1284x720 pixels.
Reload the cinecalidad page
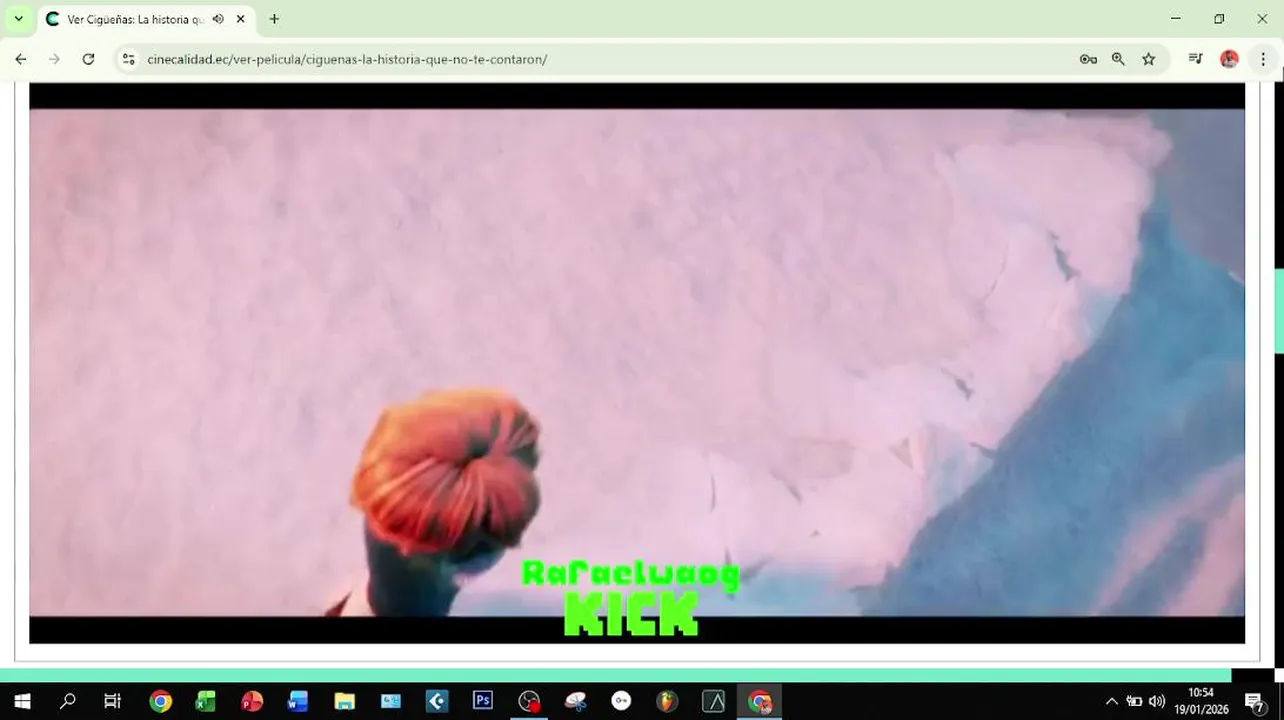click(x=88, y=59)
